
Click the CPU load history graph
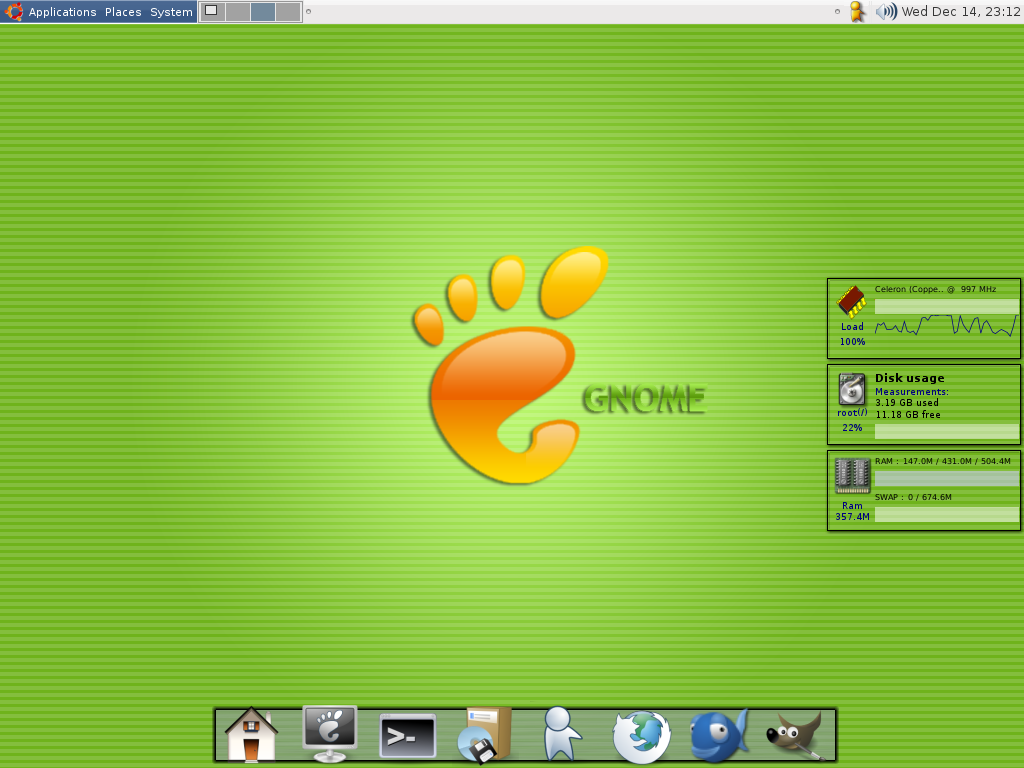tap(946, 325)
